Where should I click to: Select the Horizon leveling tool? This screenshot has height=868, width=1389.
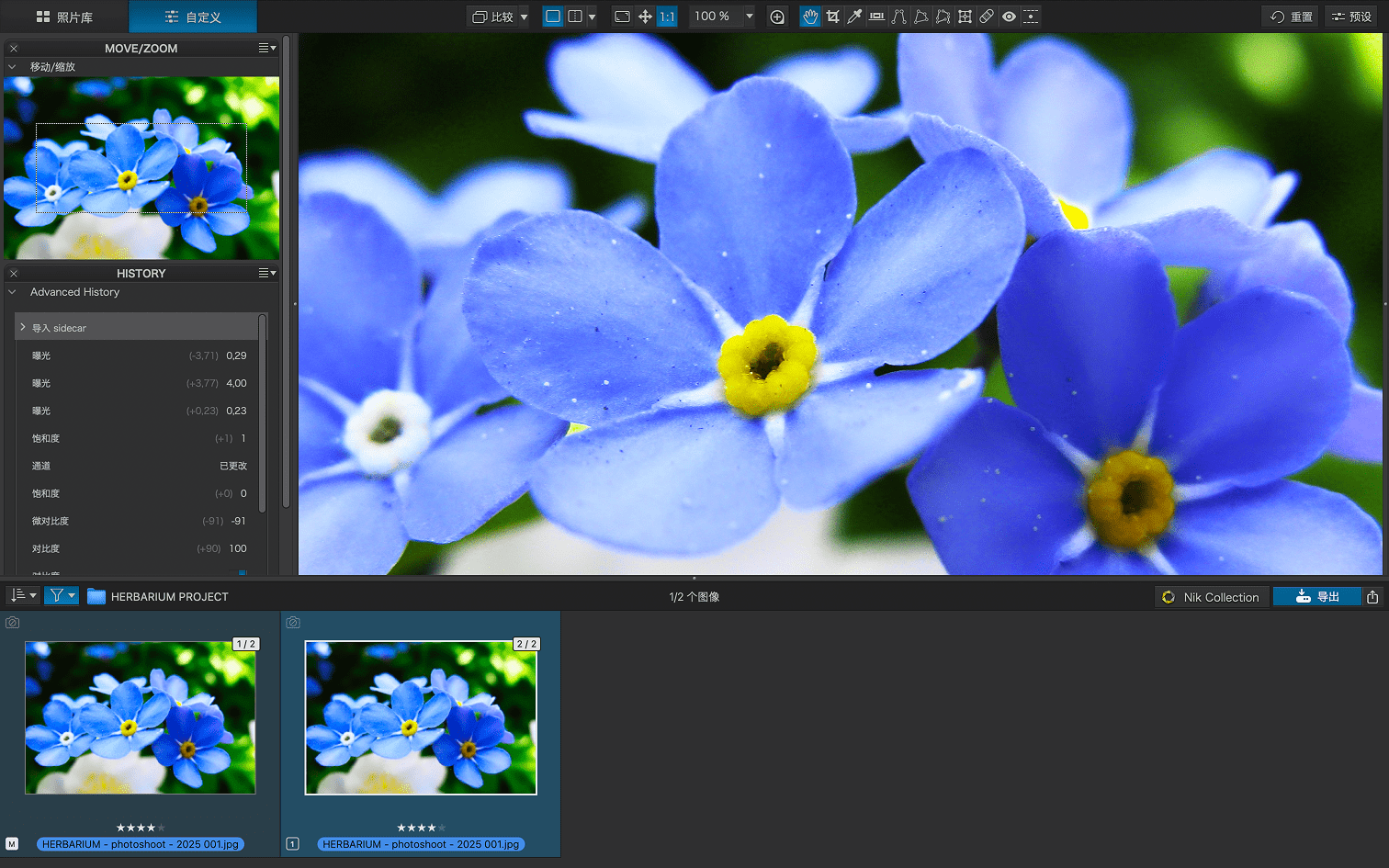click(x=876, y=17)
